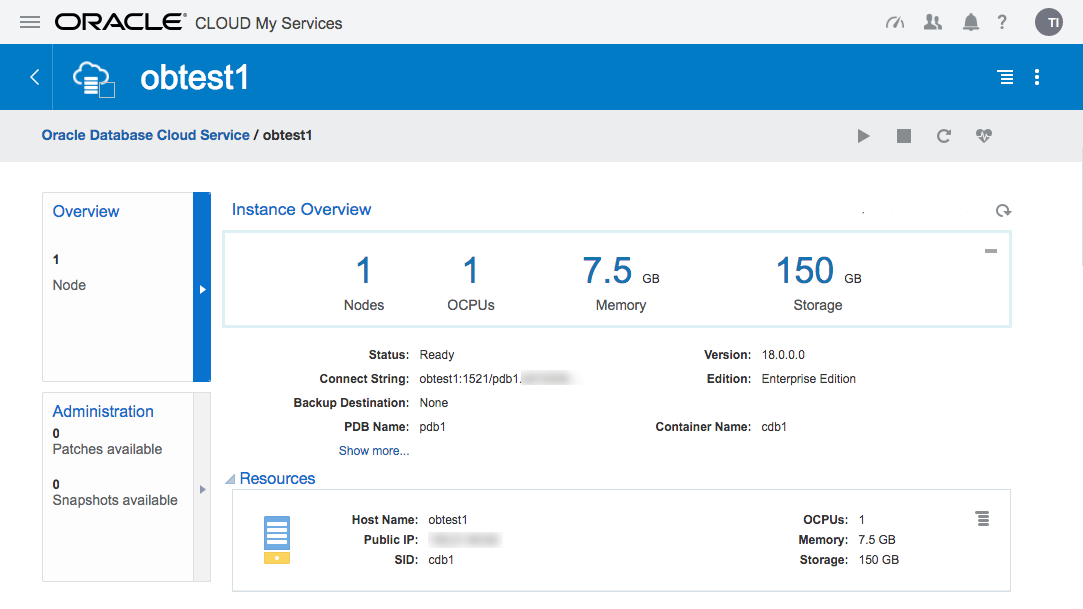Click Snapshots available in Administration
The width and height of the screenshot is (1083, 609).
pos(115,501)
